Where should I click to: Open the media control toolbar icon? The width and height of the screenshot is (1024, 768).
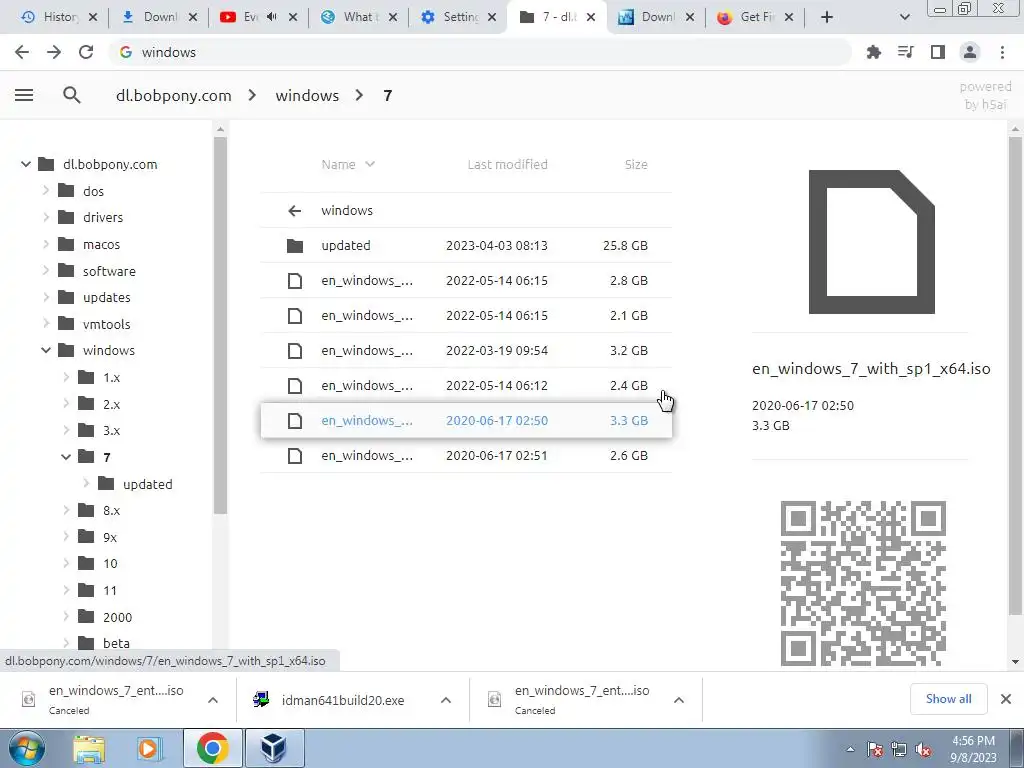905,52
